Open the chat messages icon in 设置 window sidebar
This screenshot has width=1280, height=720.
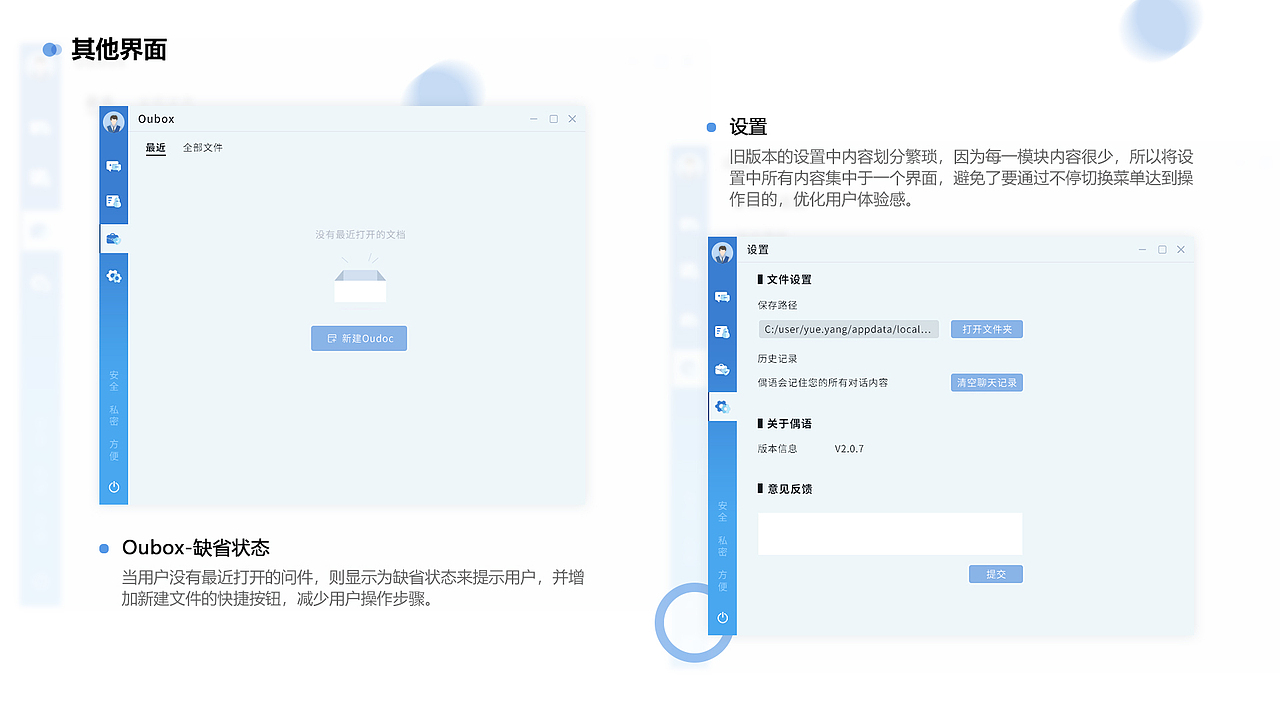point(722,297)
